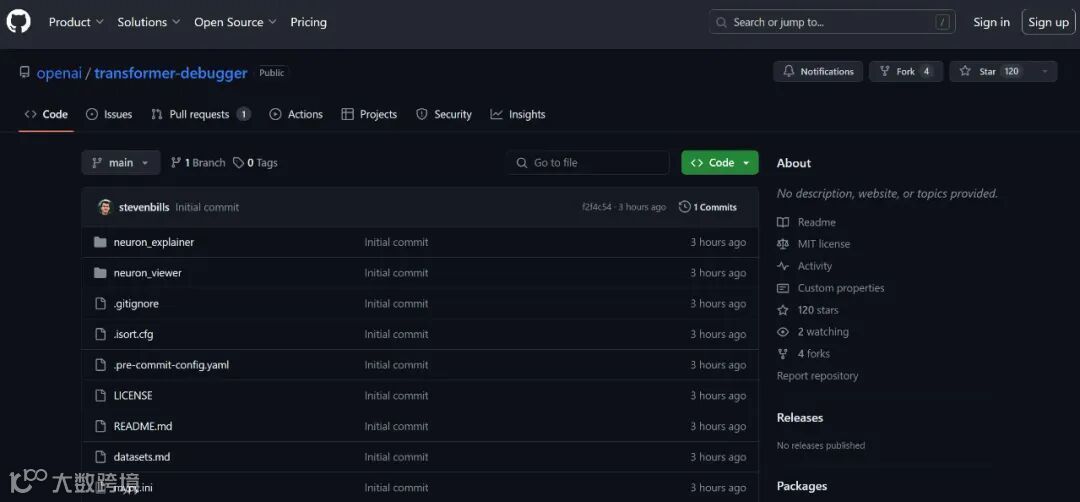Click the neuron_viewer folder icon
The height and width of the screenshot is (502, 1080).
[101, 273]
